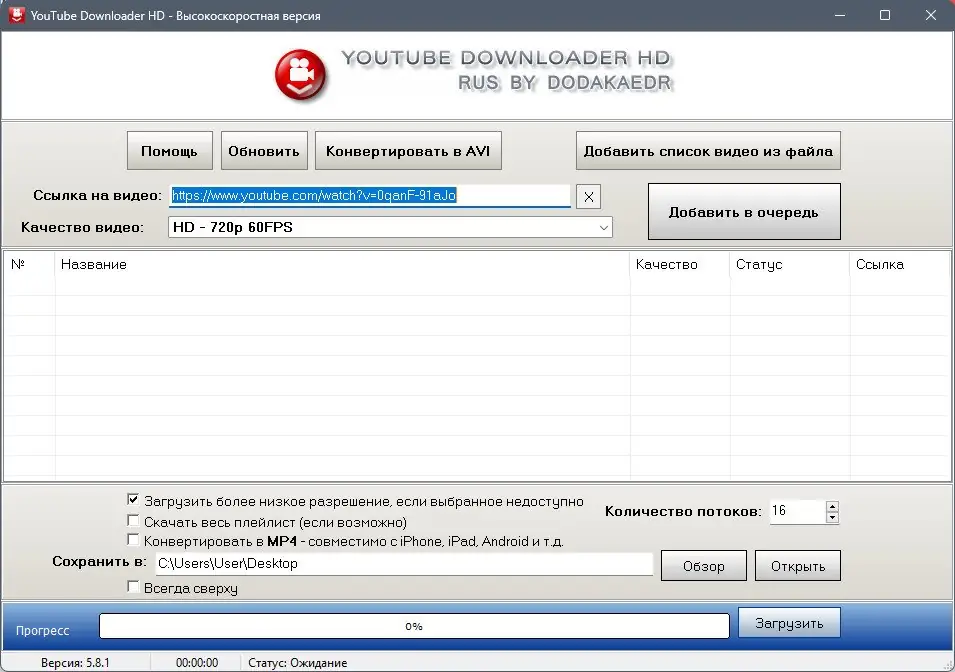Screen dimensions: 955x672
Task: Click the Обзор browse button
Action: click(x=703, y=565)
